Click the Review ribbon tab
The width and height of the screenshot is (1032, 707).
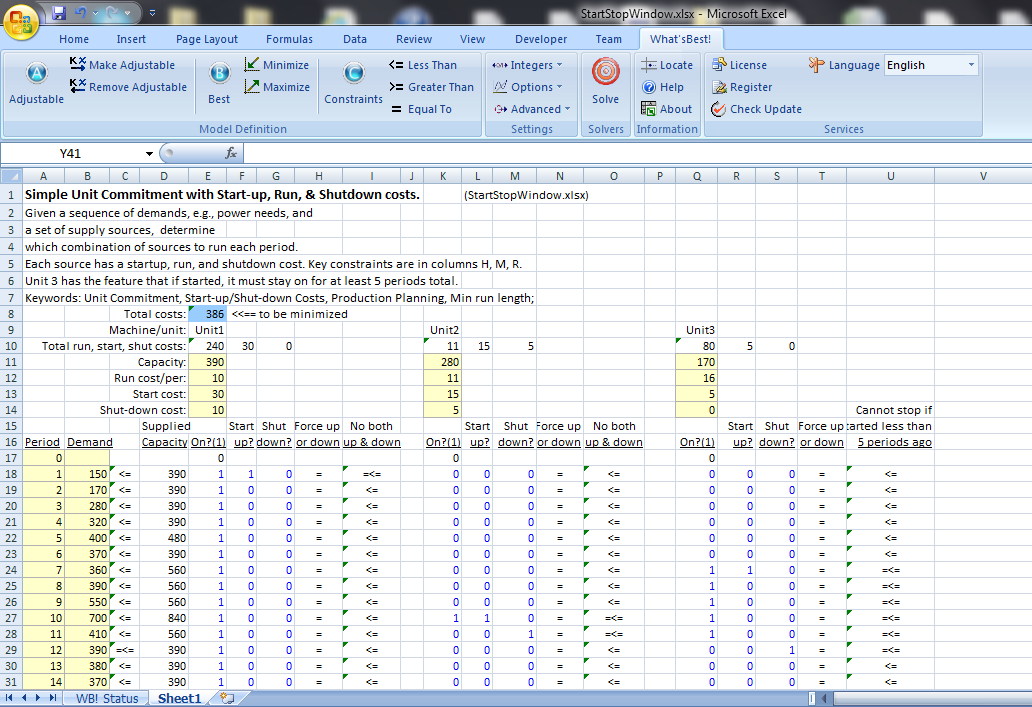(414, 39)
